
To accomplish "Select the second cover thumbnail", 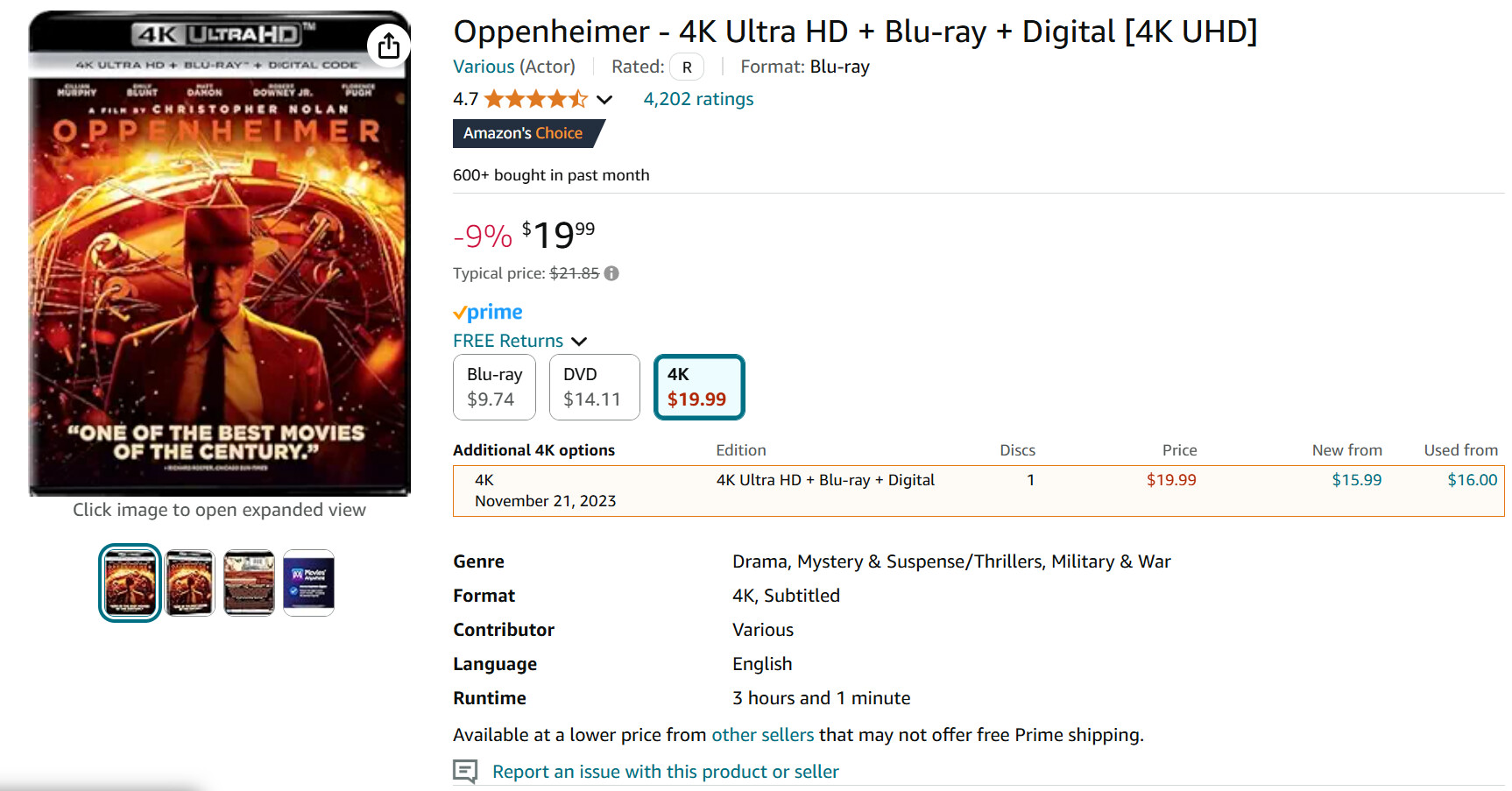I will 189,583.
